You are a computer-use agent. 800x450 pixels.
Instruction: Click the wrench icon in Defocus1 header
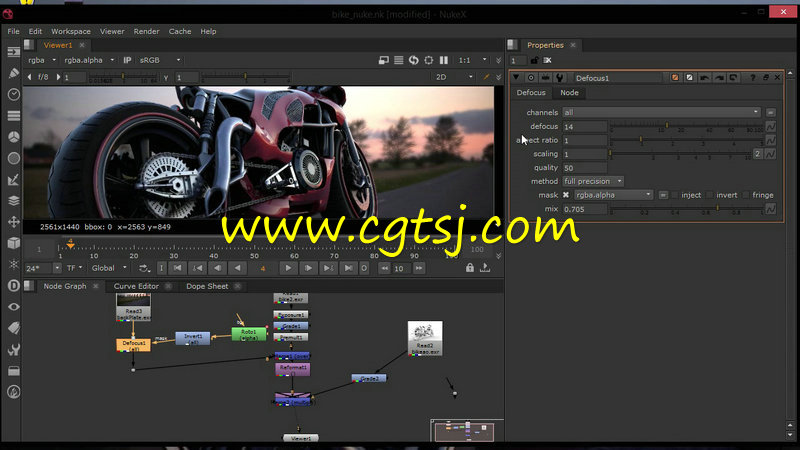[560, 78]
